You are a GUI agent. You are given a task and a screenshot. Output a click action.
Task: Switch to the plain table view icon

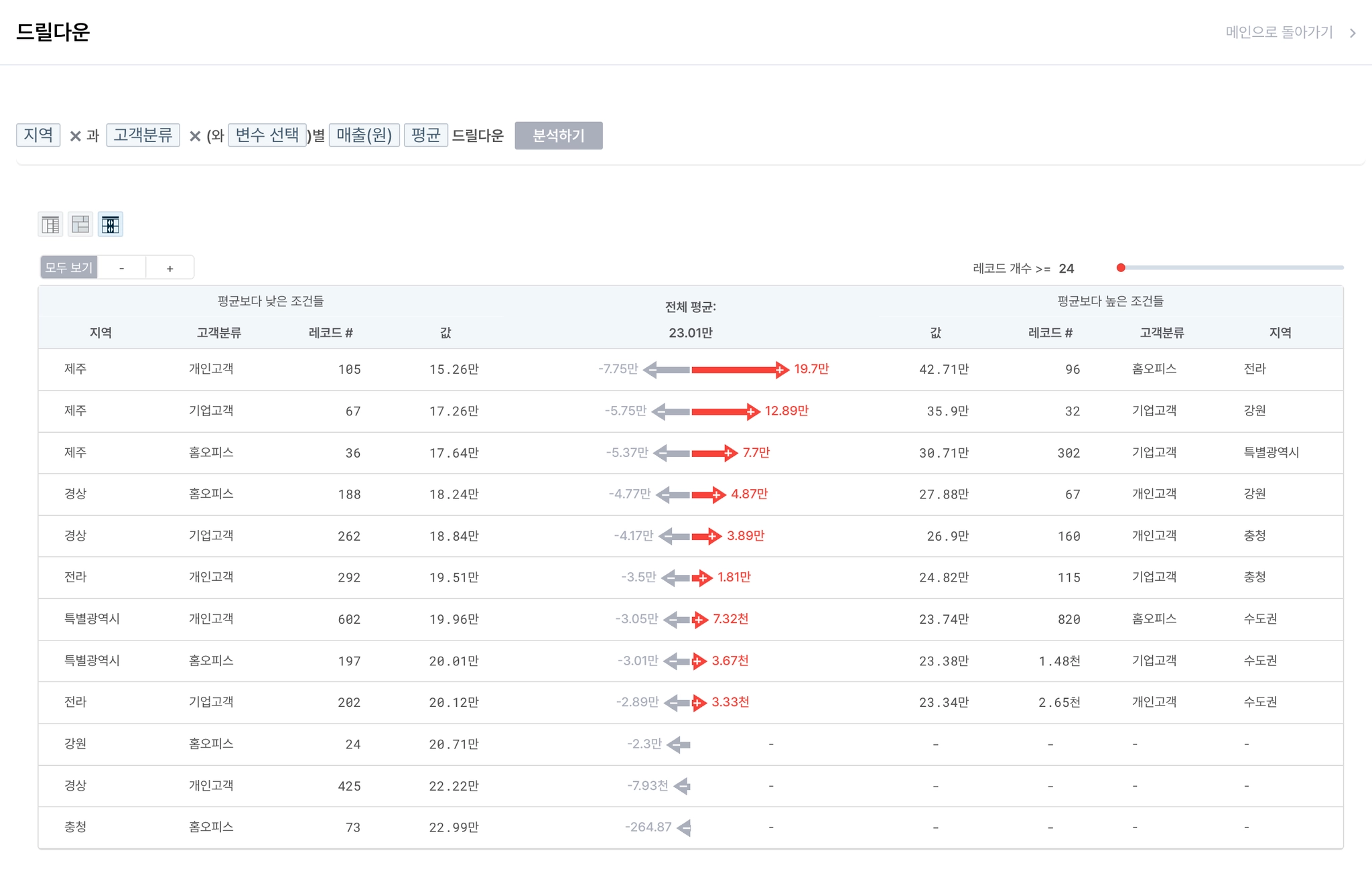click(50, 224)
